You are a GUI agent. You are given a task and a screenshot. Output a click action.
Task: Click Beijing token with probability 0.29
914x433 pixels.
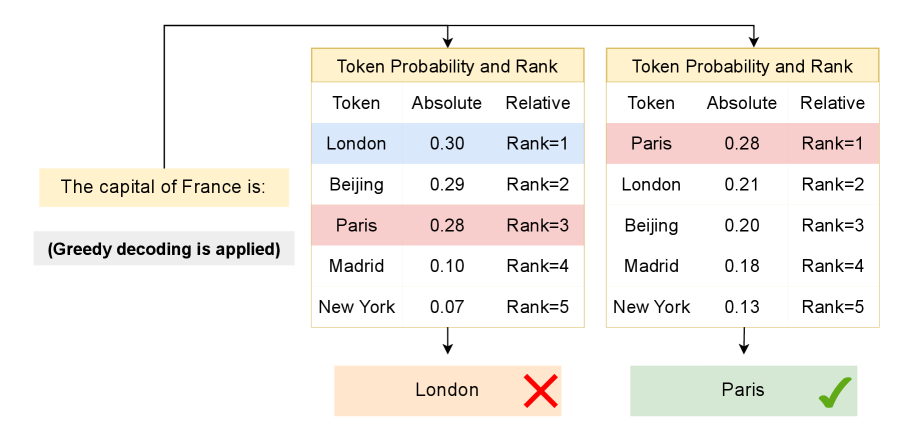coord(356,184)
